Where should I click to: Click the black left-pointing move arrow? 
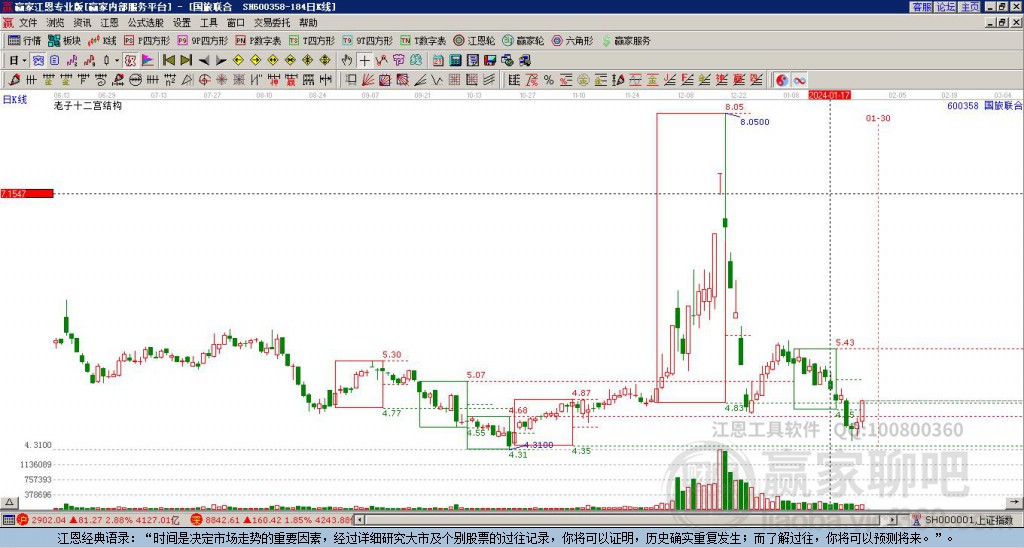pos(204,61)
